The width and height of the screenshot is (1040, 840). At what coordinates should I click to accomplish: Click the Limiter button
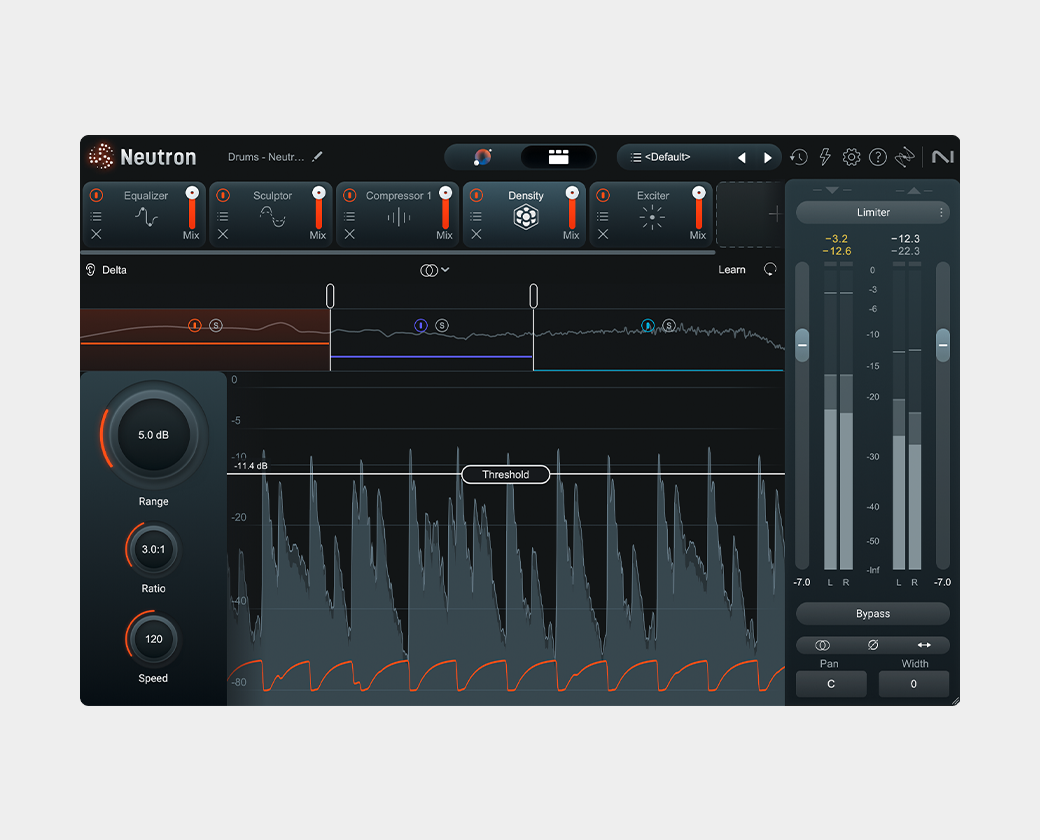coord(873,212)
